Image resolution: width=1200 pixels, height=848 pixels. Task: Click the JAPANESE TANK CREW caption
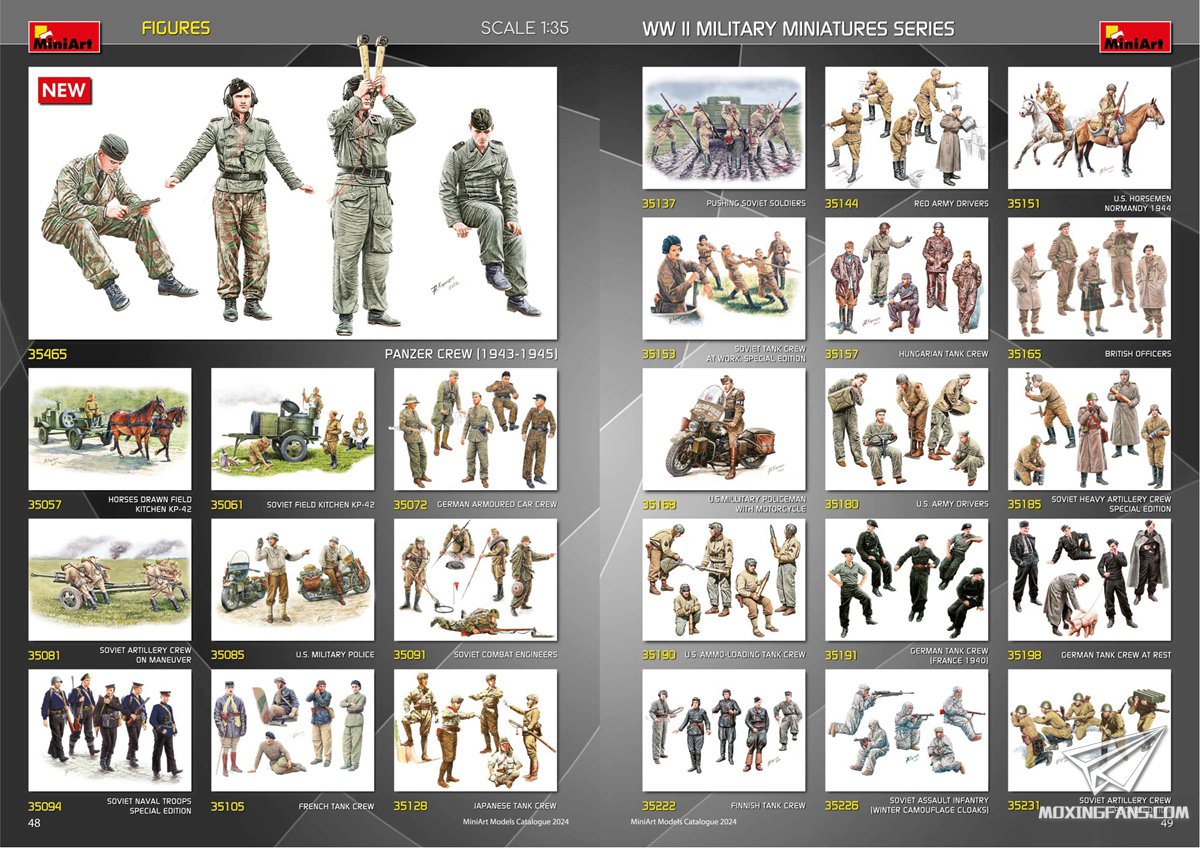tap(515, 806)
